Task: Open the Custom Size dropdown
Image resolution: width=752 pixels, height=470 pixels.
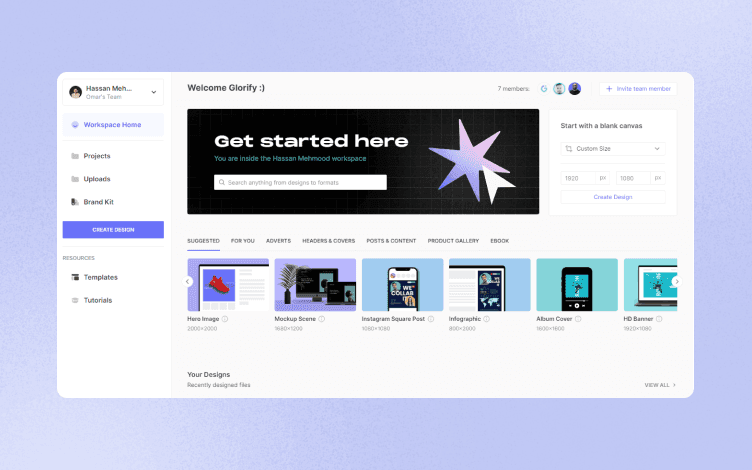Action: 613,149
